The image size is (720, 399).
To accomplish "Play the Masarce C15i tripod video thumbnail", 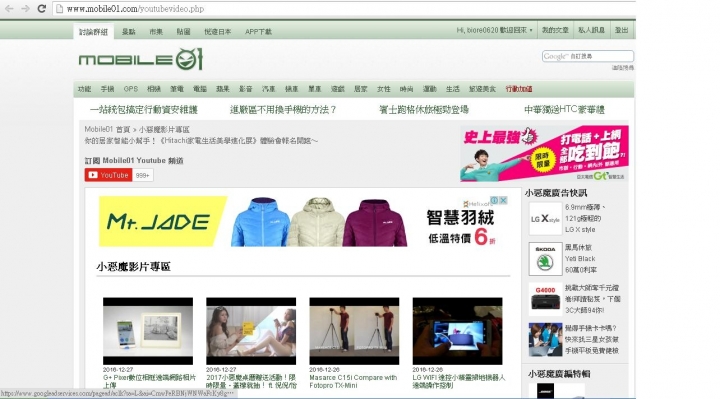I will pos(354,331).
